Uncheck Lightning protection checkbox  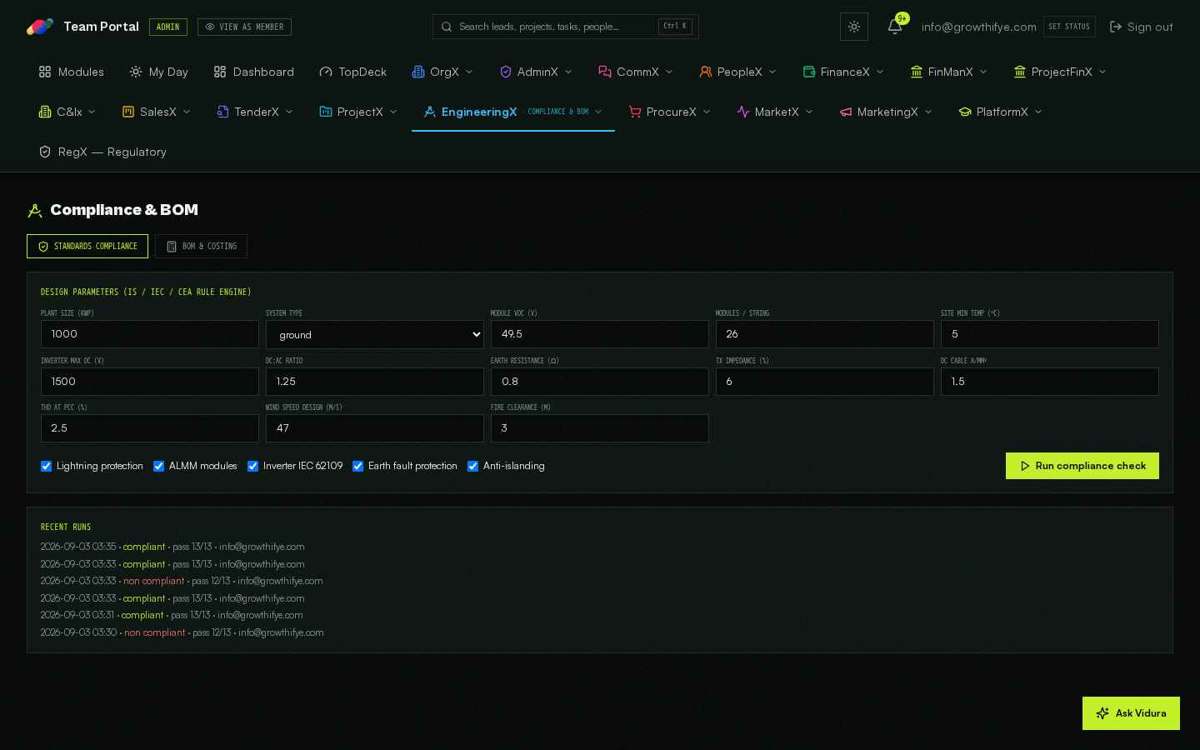point(46,466)
